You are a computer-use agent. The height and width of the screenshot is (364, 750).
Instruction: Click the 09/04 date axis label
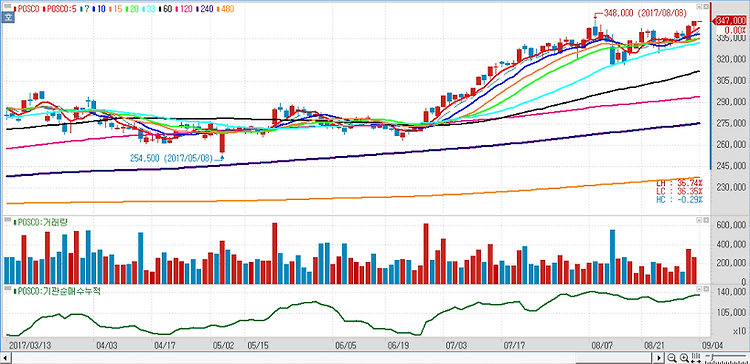(x=712, y=344)
